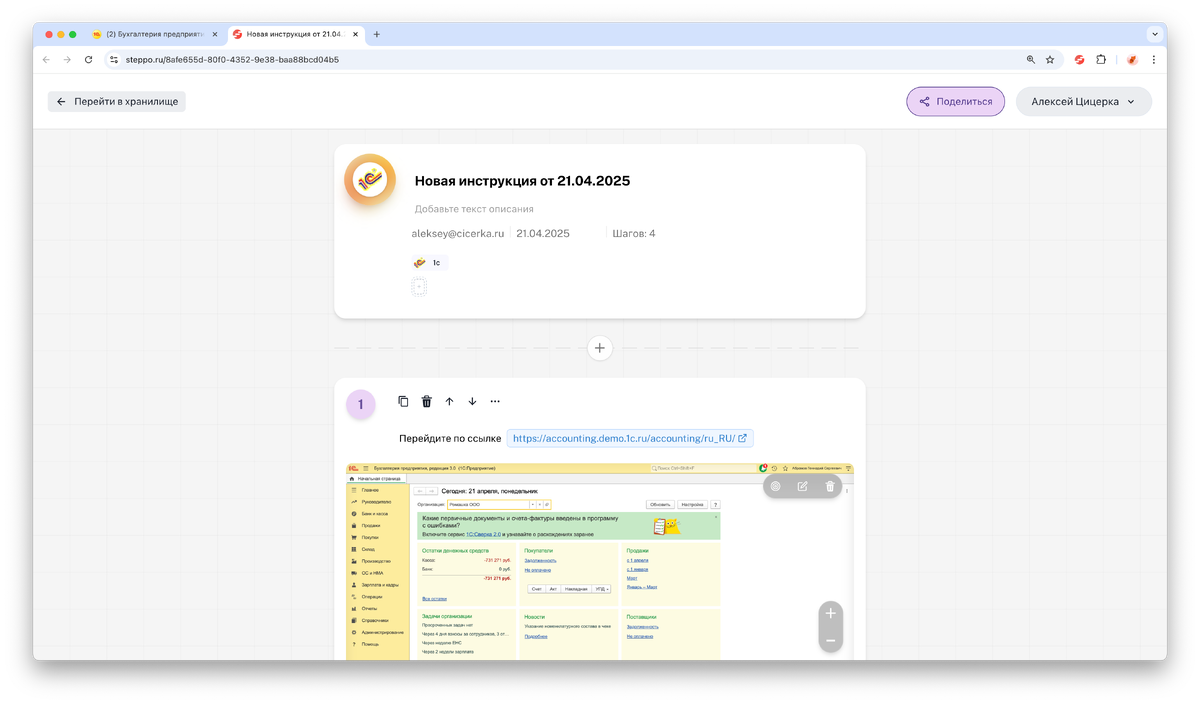This screenshot has height=704, width=1200.
Task: Share the instruction via Поделиться
Action: tap(956, 101)
